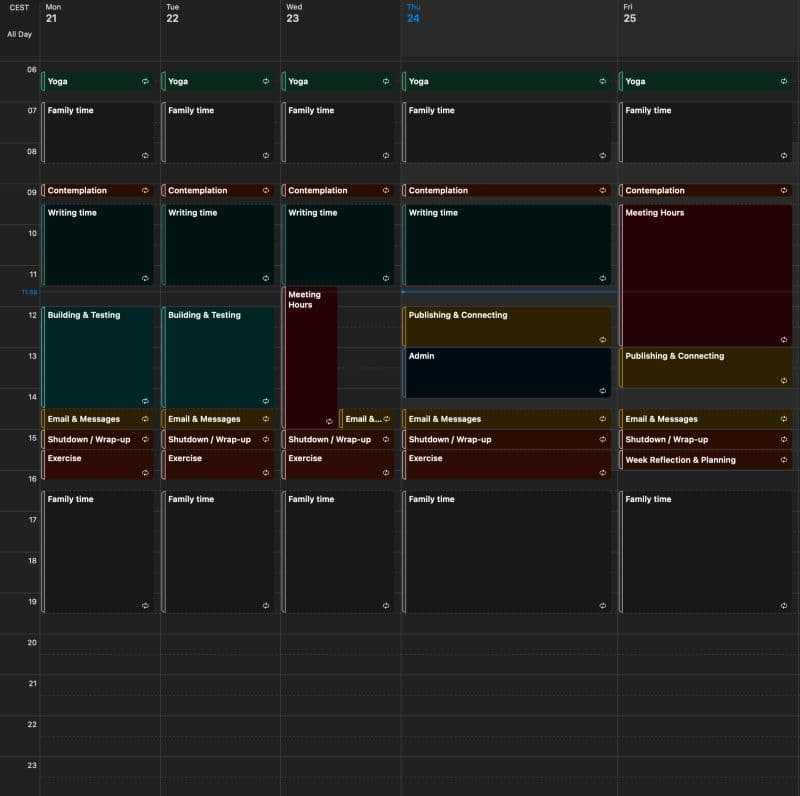Click the repeat icon on Friday's Meeting Hours
This screenshot has height=796, width=800.
[x=783, y=340]
